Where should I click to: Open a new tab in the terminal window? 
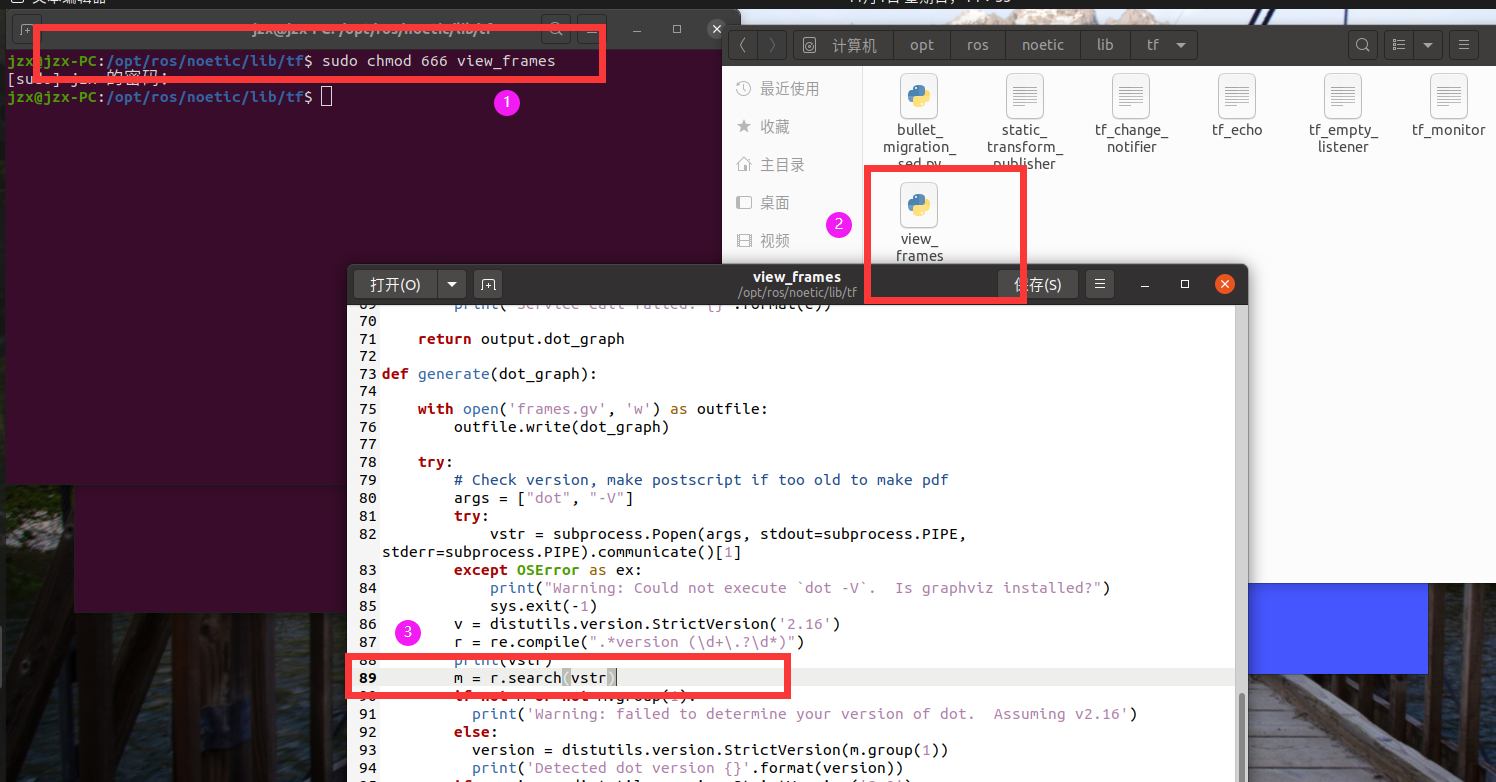[x=27, y=29]
